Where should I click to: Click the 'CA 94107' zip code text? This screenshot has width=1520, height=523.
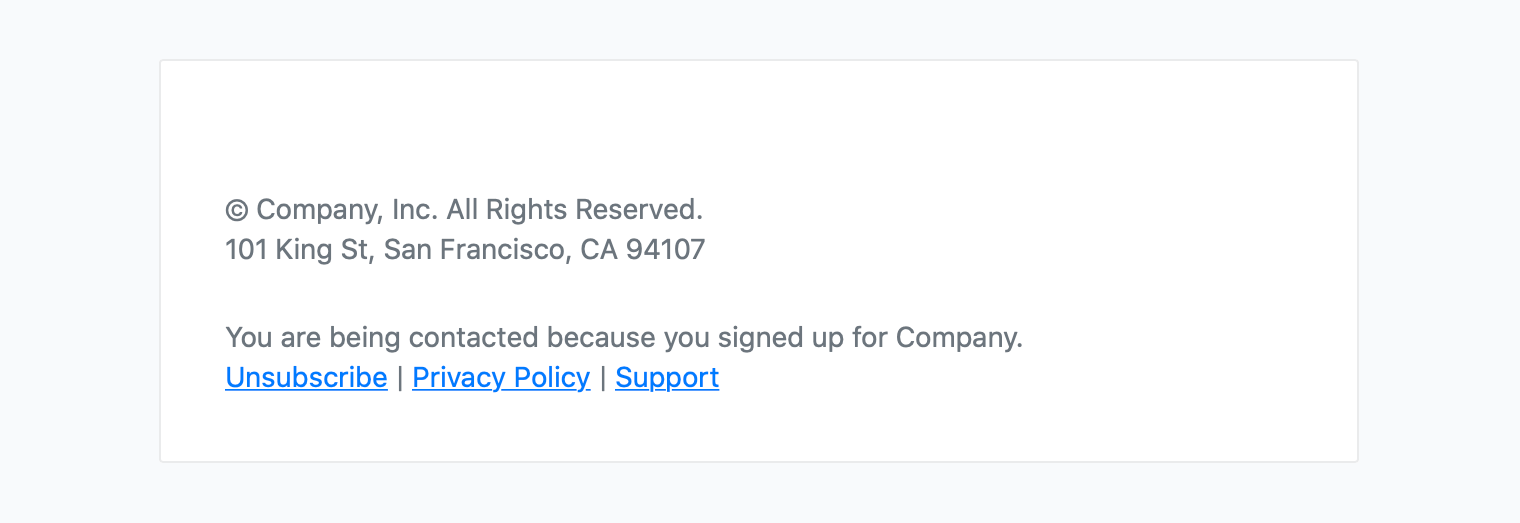point(642,249)
